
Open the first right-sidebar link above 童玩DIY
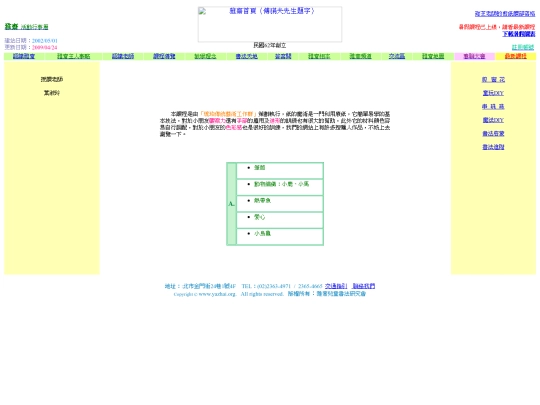pos(493,80)
